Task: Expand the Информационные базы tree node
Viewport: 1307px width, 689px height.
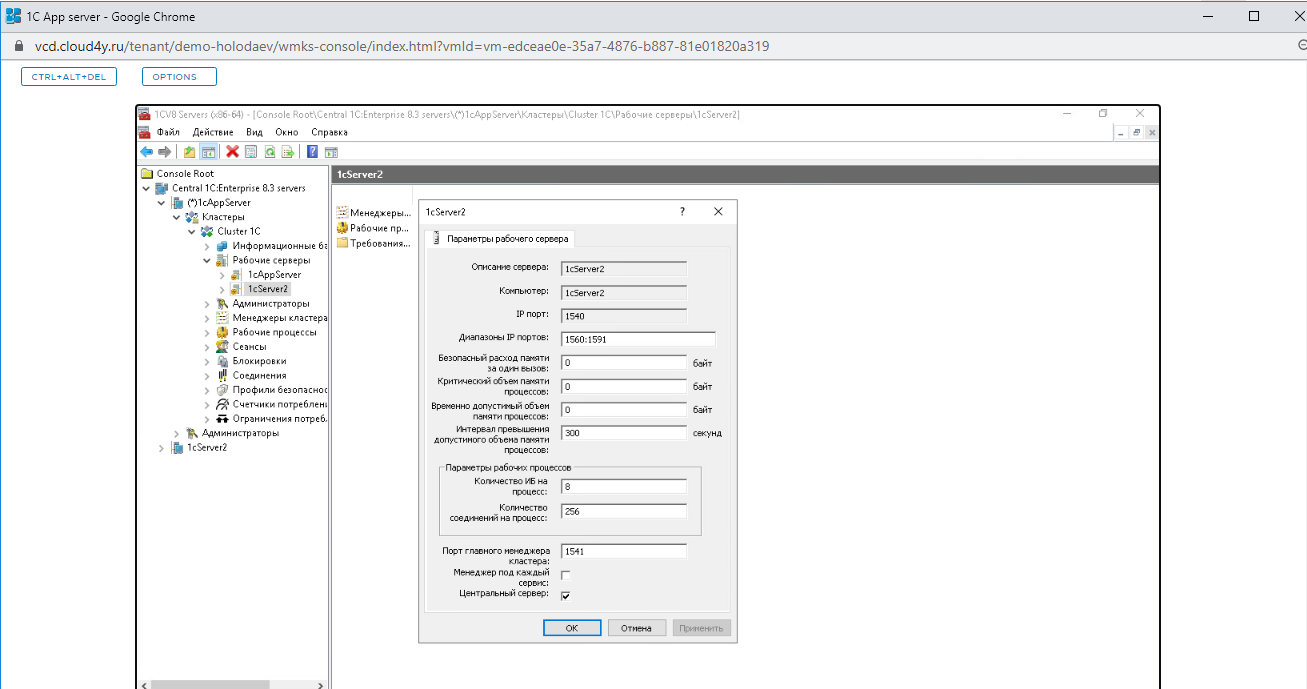Action: 207,246
